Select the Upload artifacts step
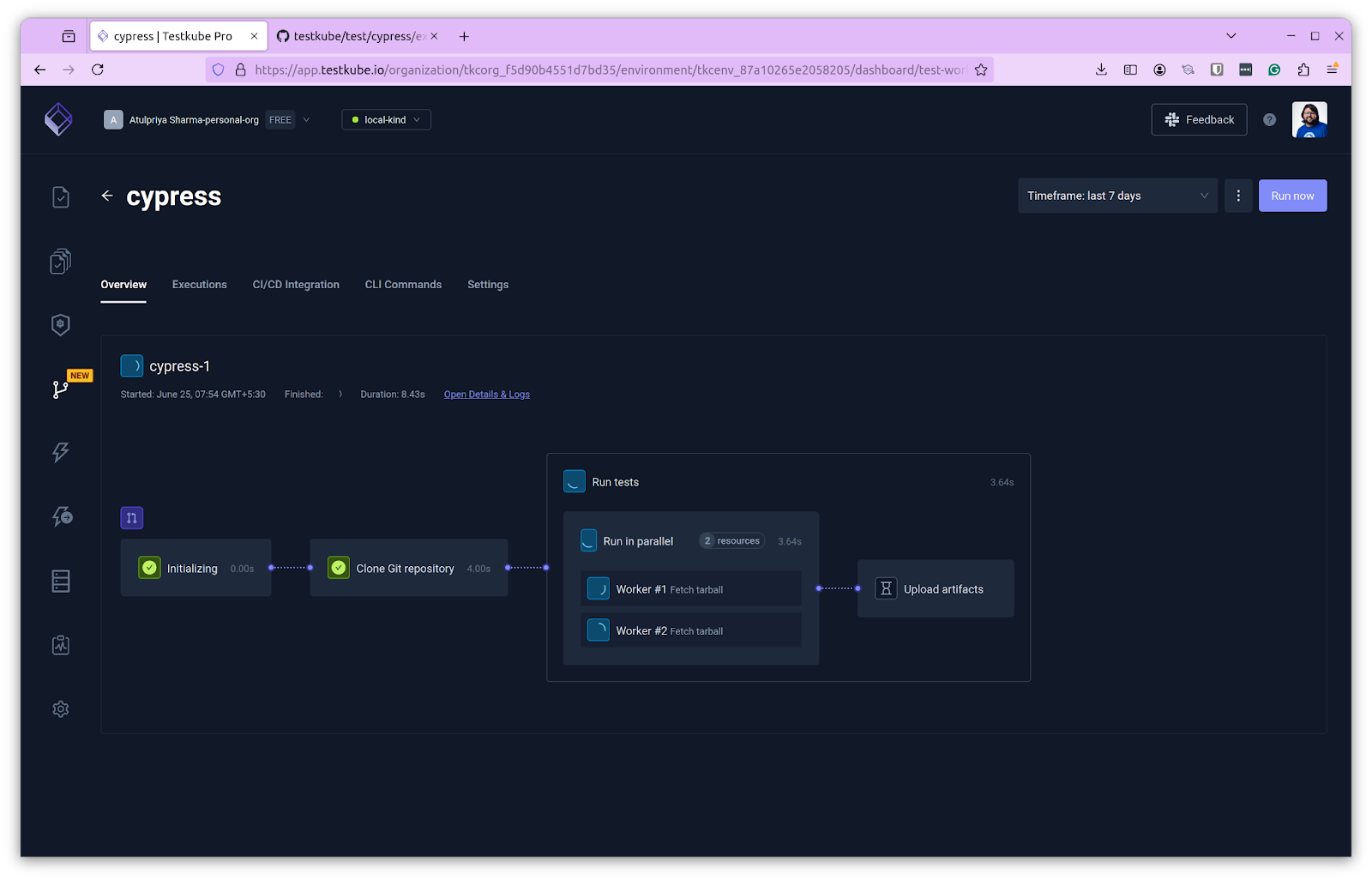 point(936,588)
